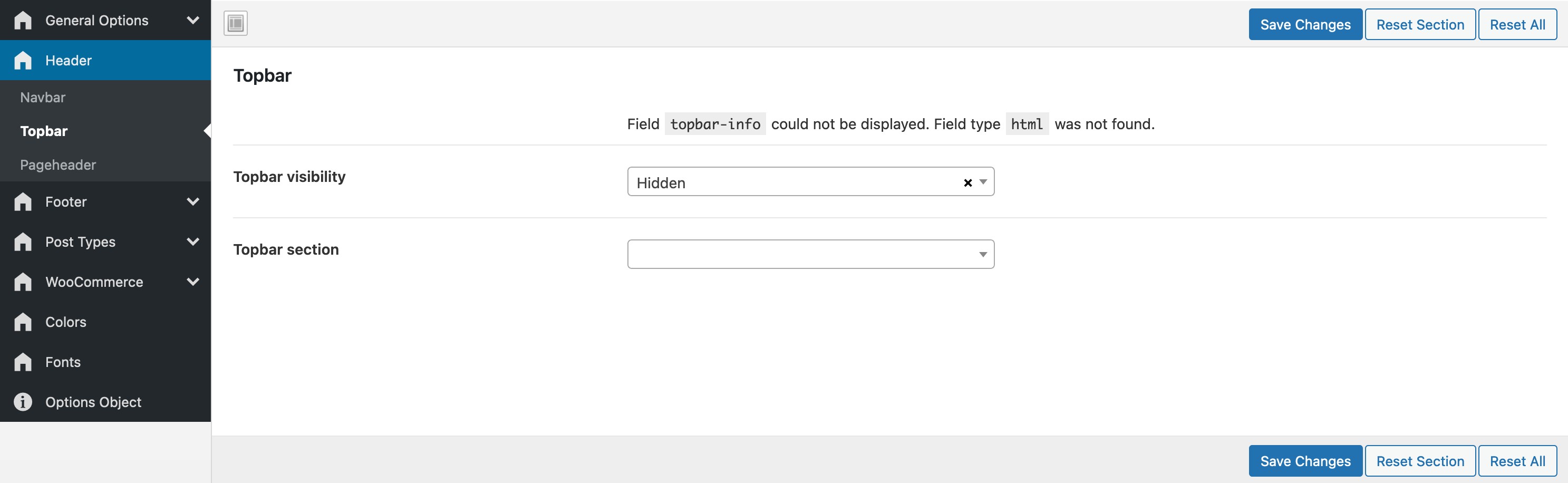Click the home icon next to Header
This screenshot has height=483, width=1568.
point(23,60)
